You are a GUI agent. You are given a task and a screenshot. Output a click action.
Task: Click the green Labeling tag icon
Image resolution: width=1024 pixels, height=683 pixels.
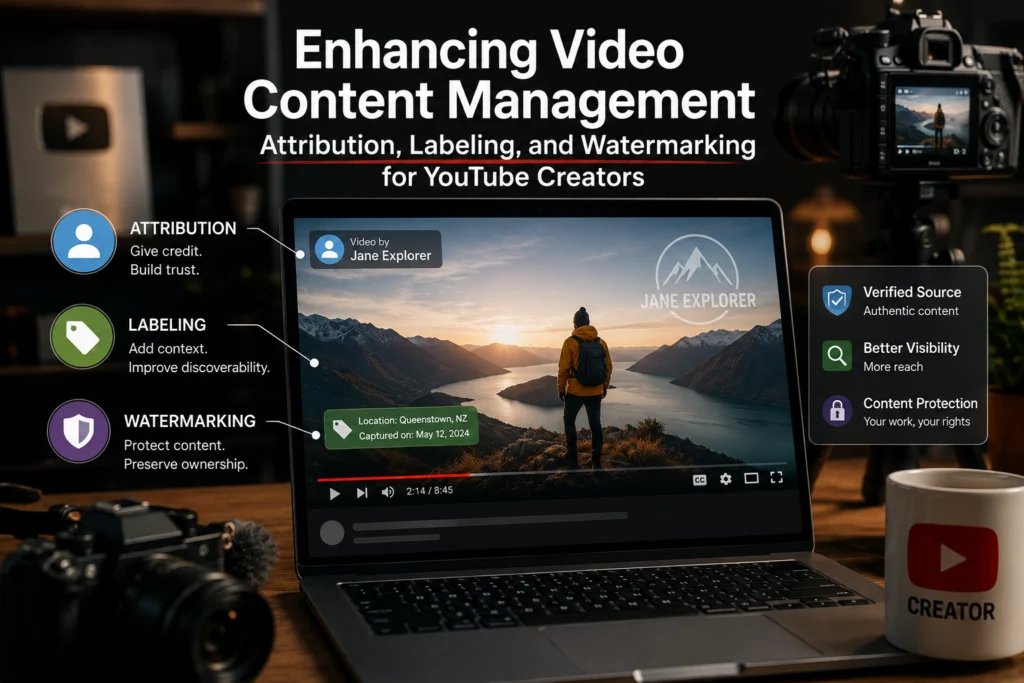82,337
